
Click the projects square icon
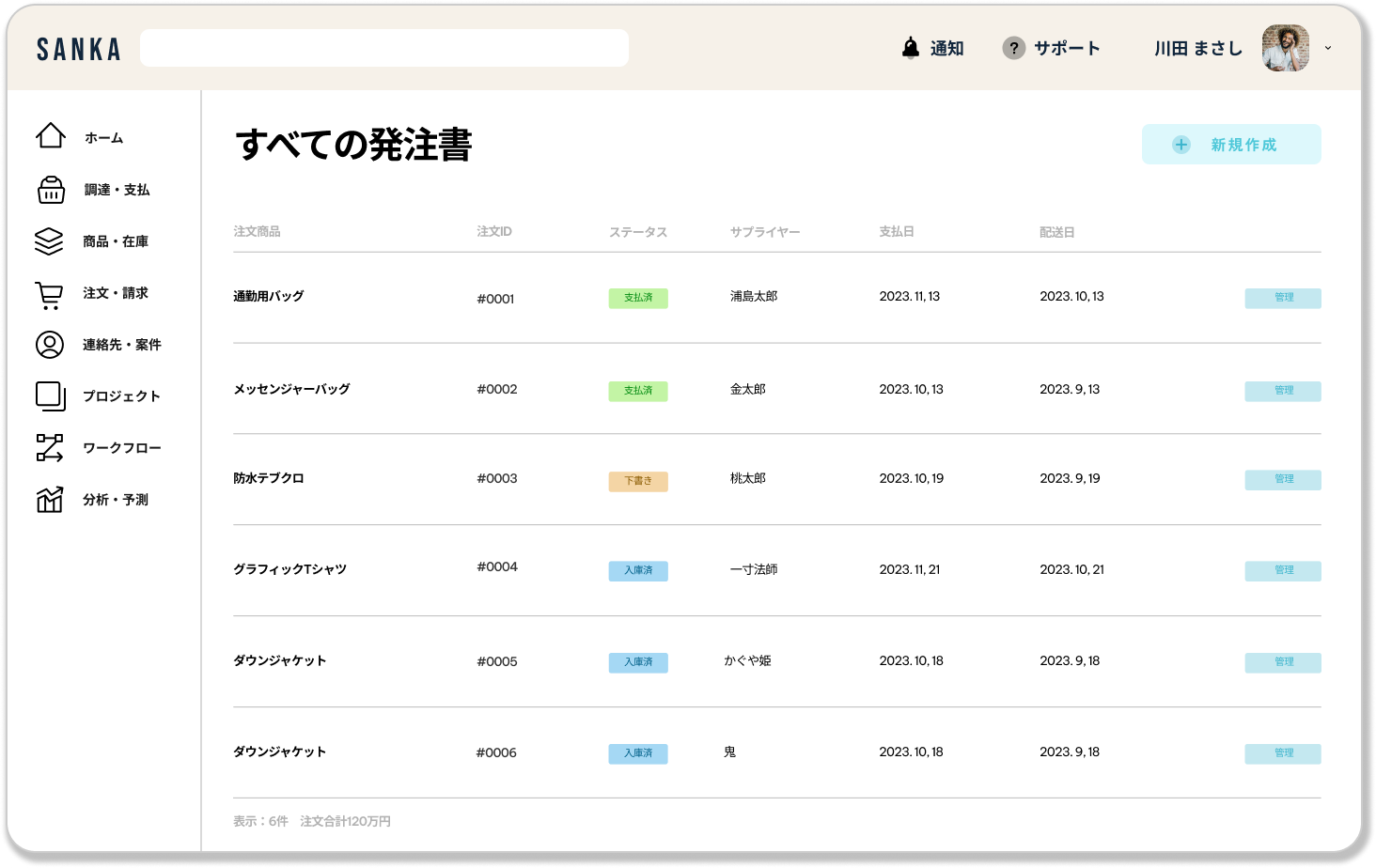[x=50, y=396]
